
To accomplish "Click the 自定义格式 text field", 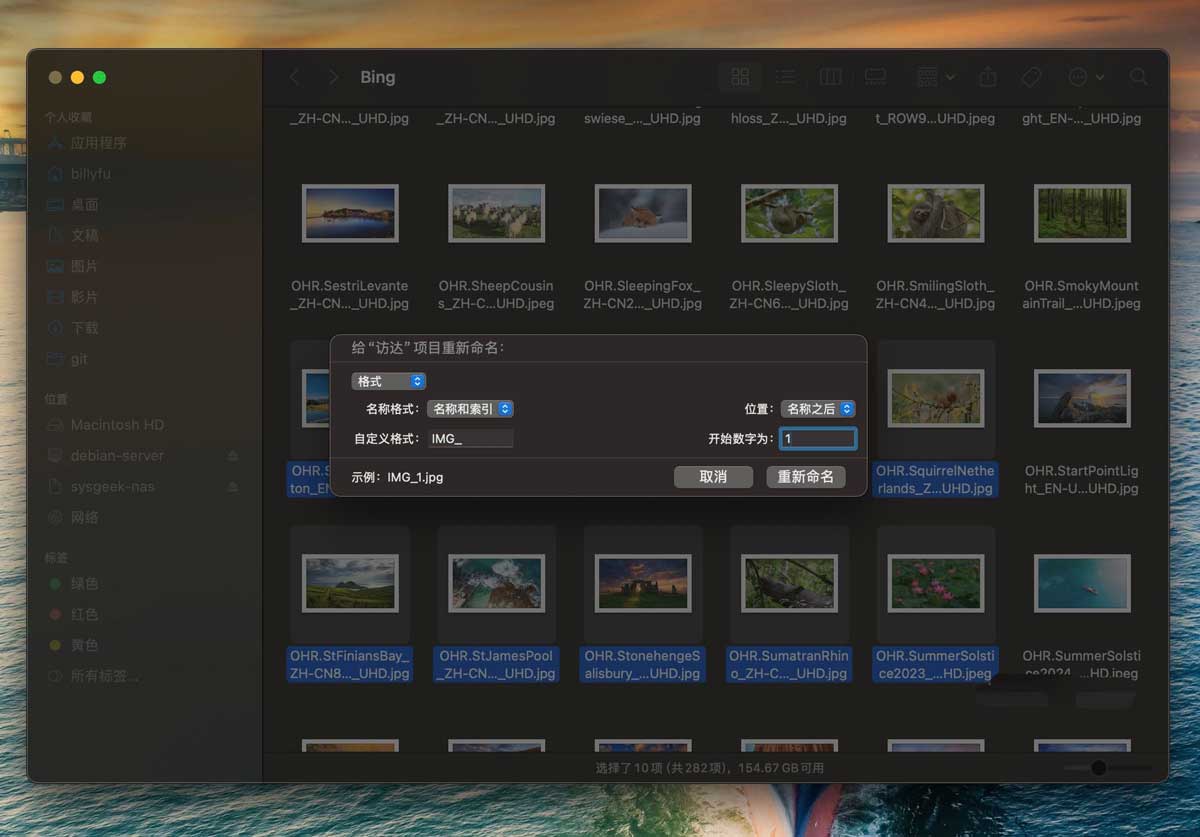I will click(x=470, y=438).
